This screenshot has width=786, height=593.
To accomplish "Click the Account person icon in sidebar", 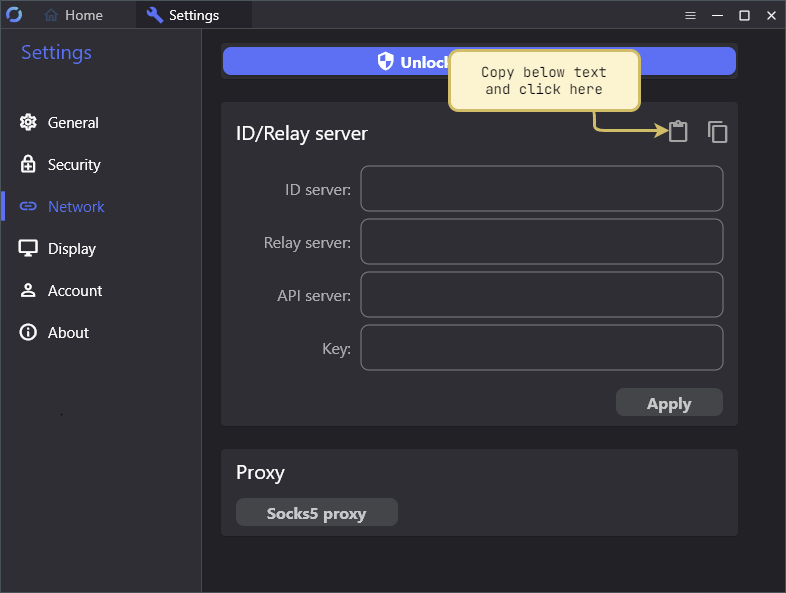I will [28, 291].
